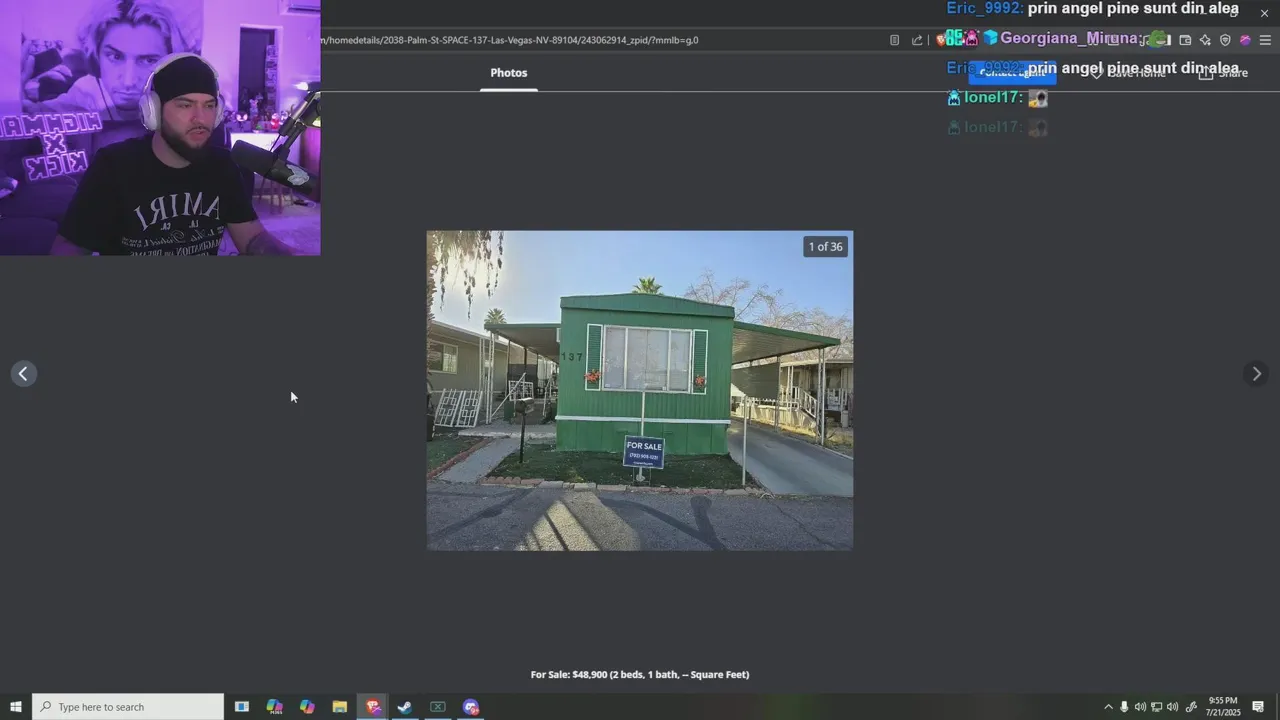1280x720 pixels.
Task: Share this listing
Action: (x=1223, y=73)
